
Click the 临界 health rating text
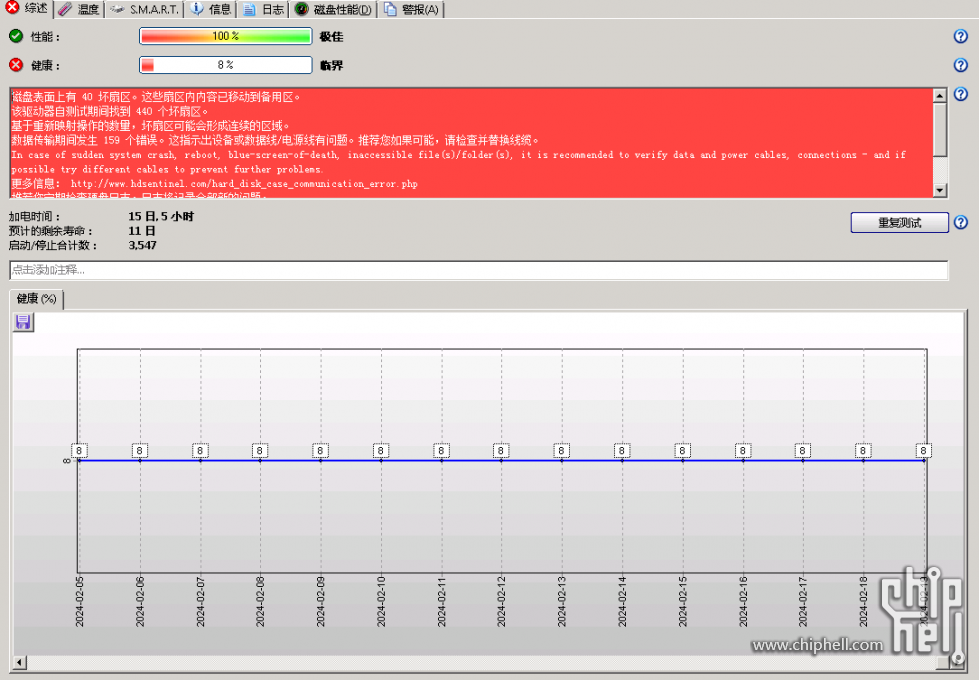(331, 66)
